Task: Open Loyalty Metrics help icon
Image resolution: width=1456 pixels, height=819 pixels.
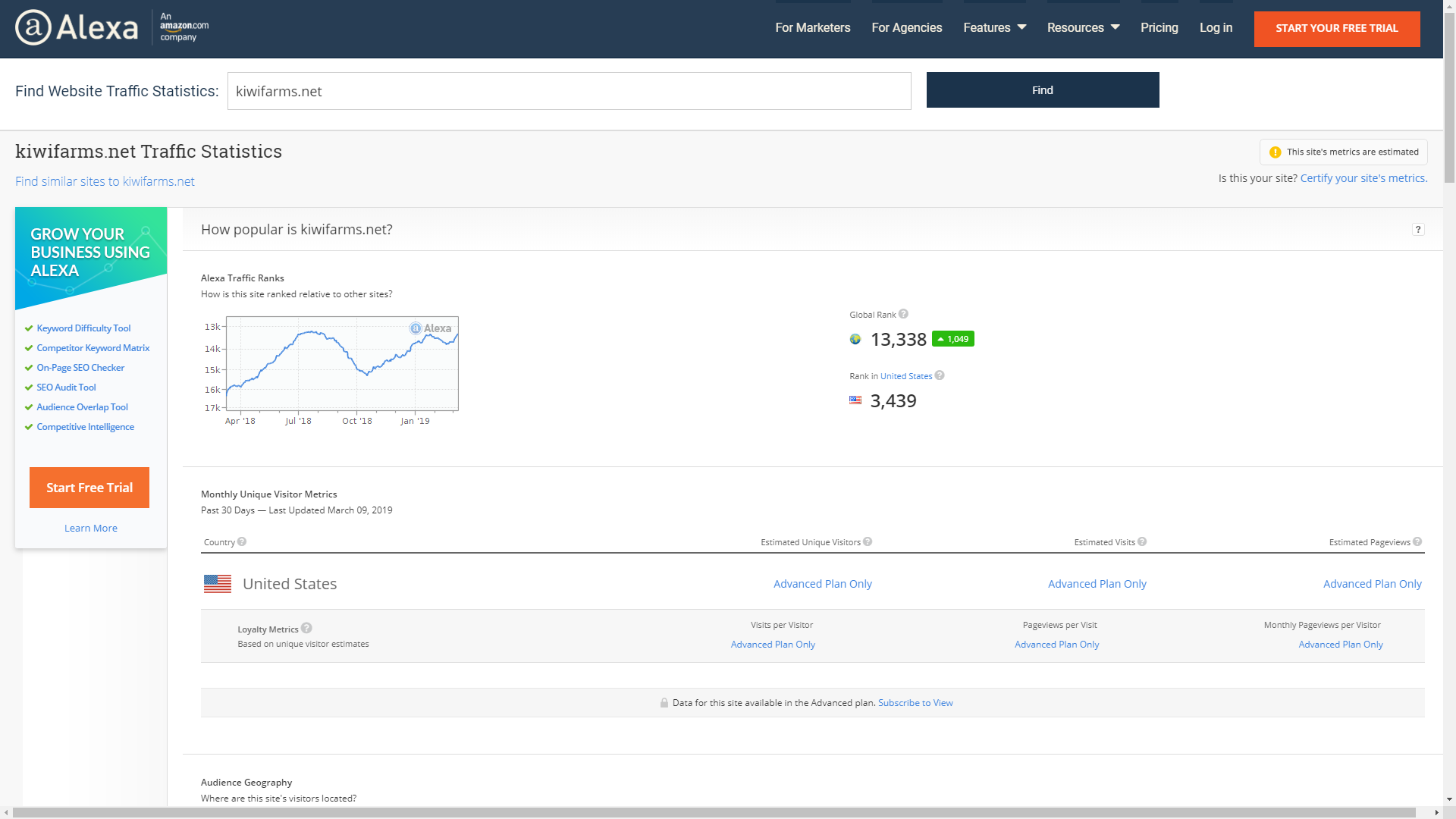Action: pyautogui.click(x=306, y=628)
